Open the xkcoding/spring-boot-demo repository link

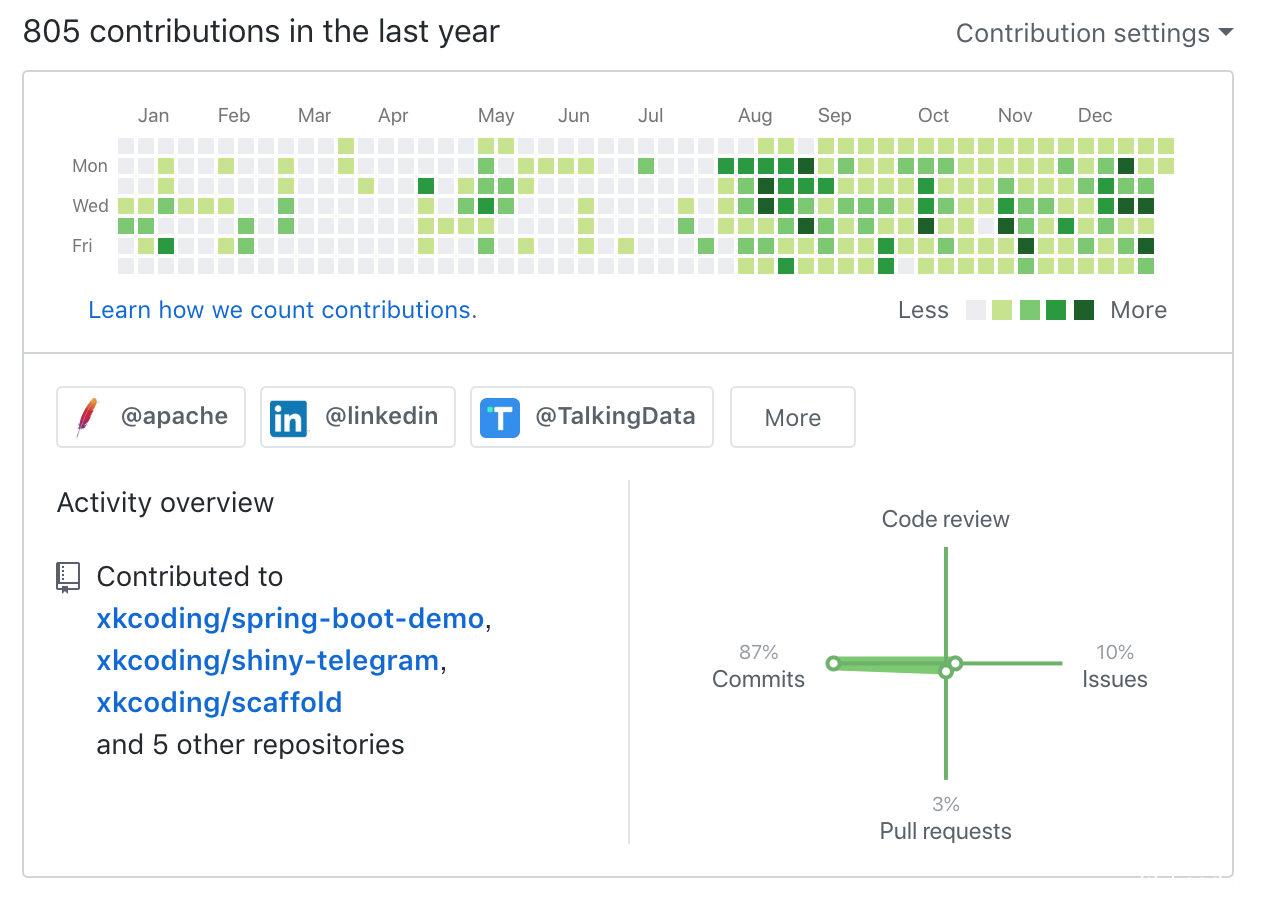pos(290,619)
